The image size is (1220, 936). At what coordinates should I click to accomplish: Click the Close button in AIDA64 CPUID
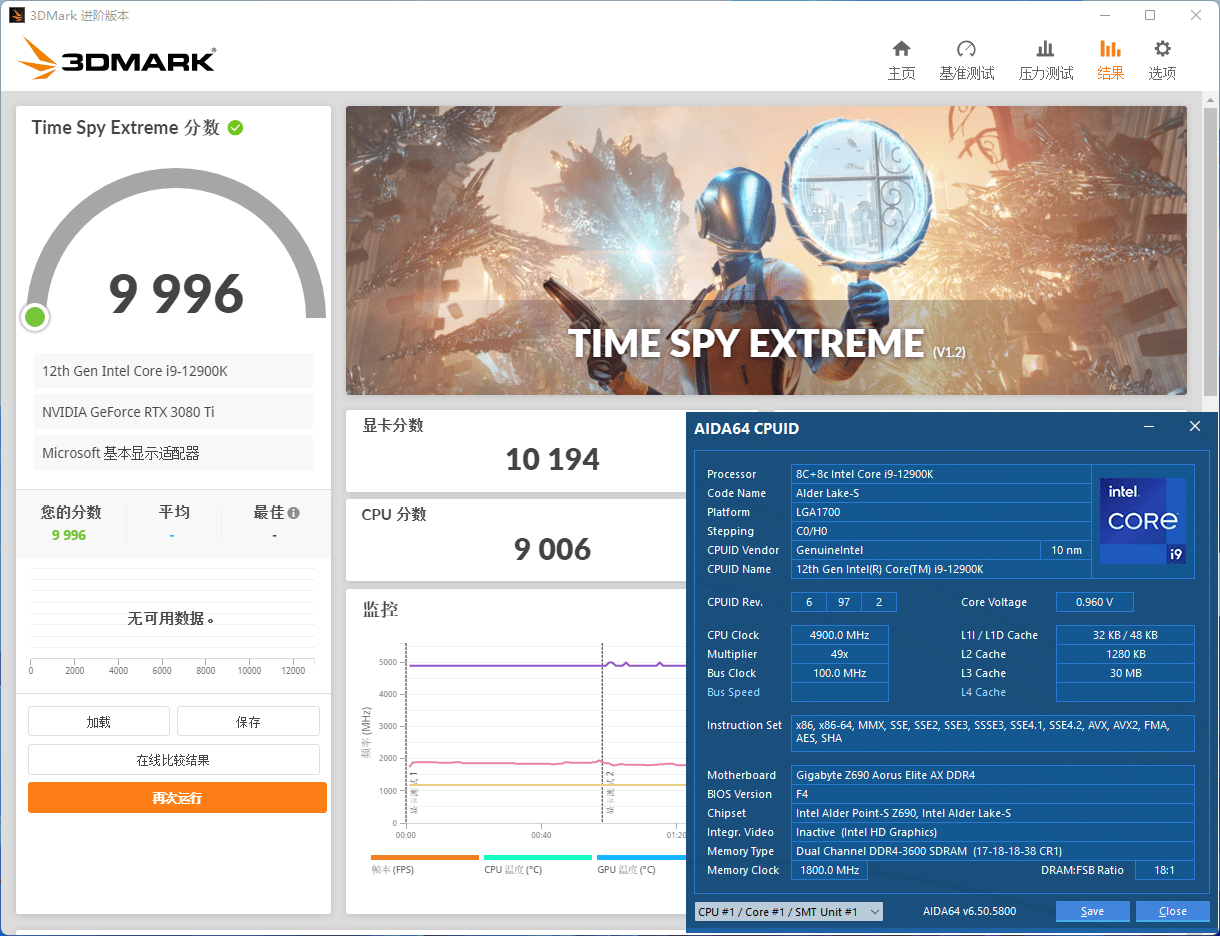1173,911
